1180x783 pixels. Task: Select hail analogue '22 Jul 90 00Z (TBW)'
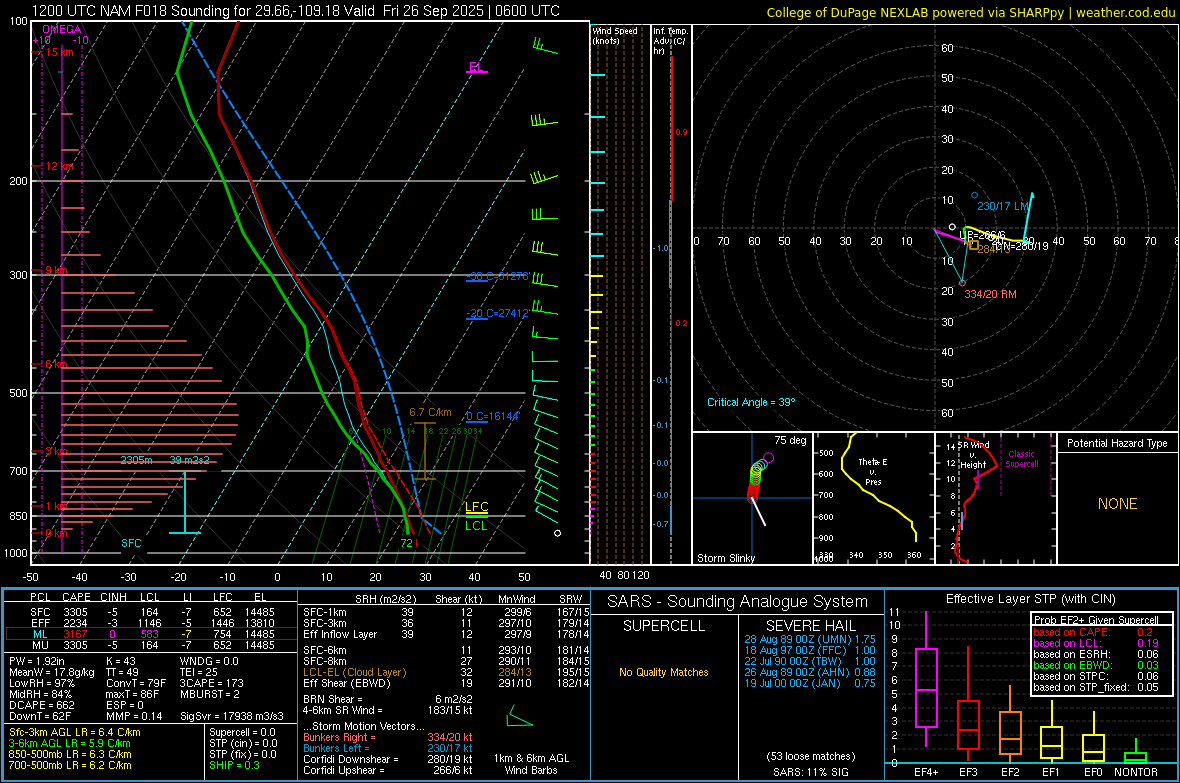[x=810, y=661]
